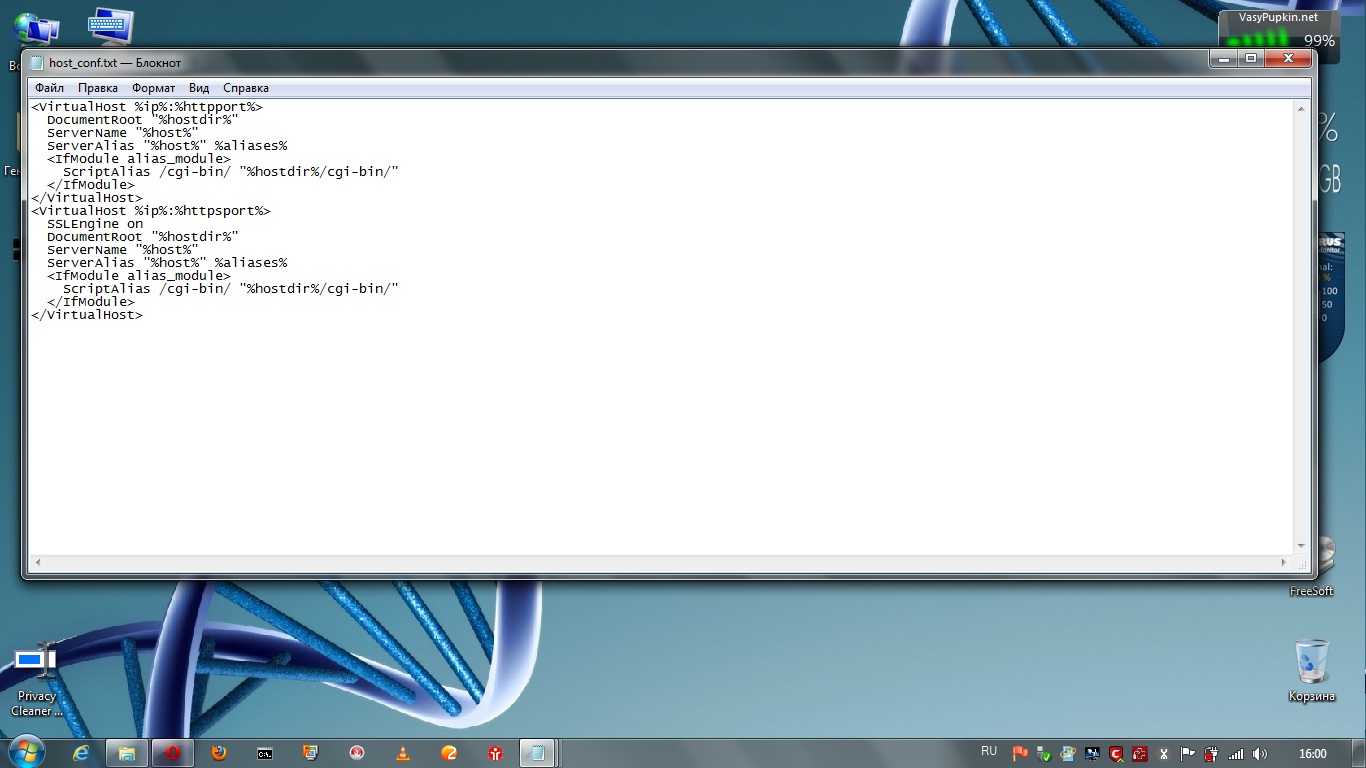Open the Recycle Bin (Корзина) desktop icon
This screenshot has width=1366, height=768.
pos(1311,663)
